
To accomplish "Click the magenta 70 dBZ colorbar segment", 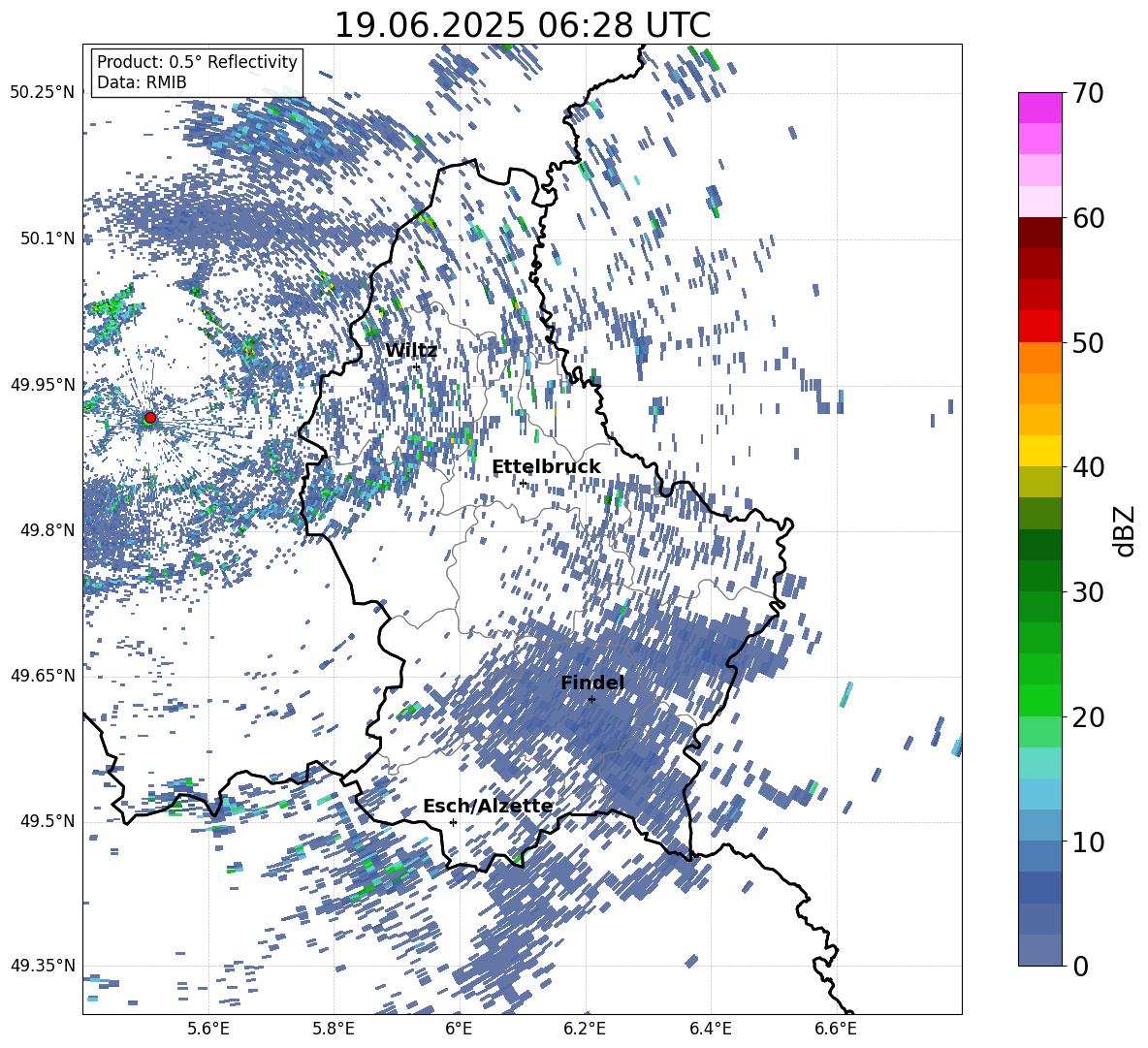I will pos(1039,108).
